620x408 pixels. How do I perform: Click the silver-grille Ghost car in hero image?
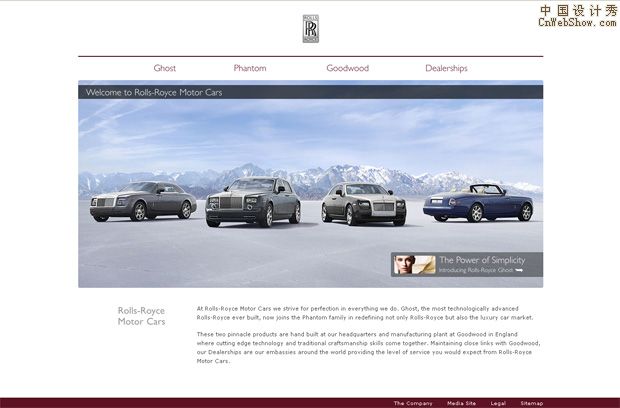click(363, 204)
